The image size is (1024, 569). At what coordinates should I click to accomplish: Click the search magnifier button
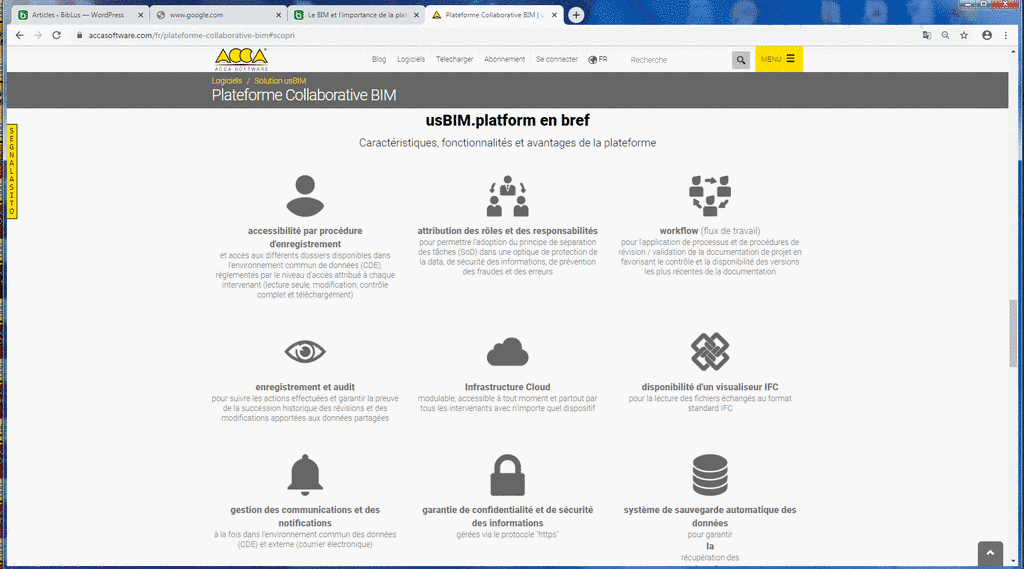pyautogui.click(x=741, y=59)
